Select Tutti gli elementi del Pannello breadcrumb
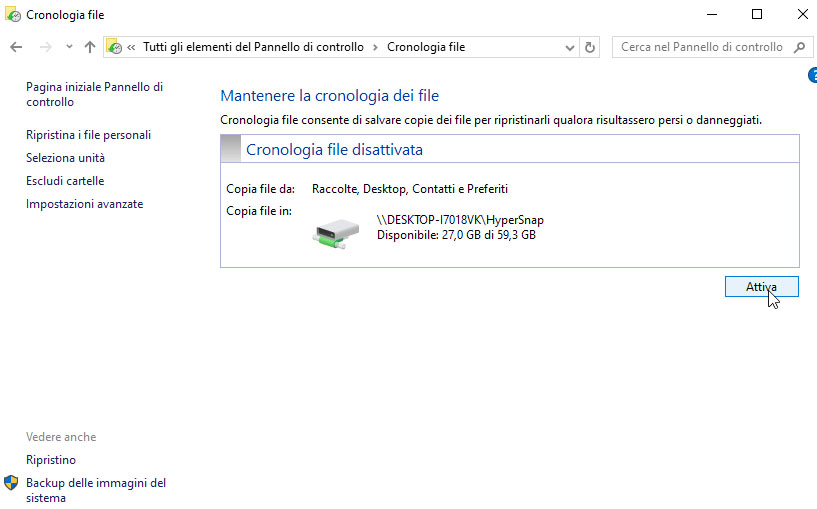The height and width of the screenshot is (509, 817). 254,47
